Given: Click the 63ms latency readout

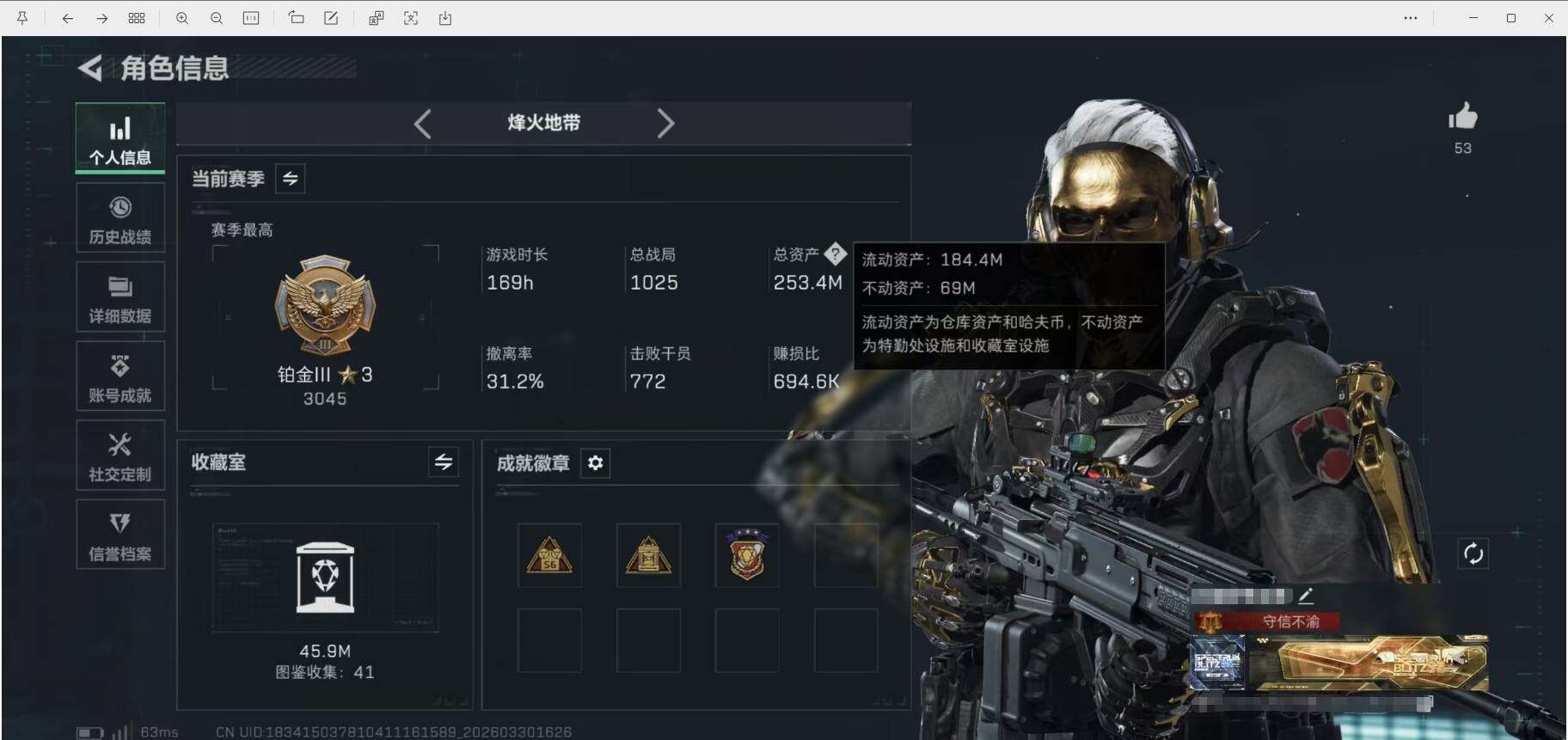Looking at the screenshot, I should pyautogui.click(x=159, y=732).
